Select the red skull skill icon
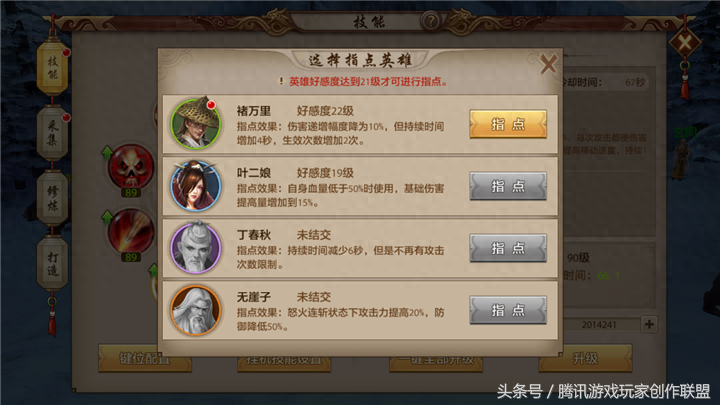Screen dimensions: 720x405 (131, 167)
